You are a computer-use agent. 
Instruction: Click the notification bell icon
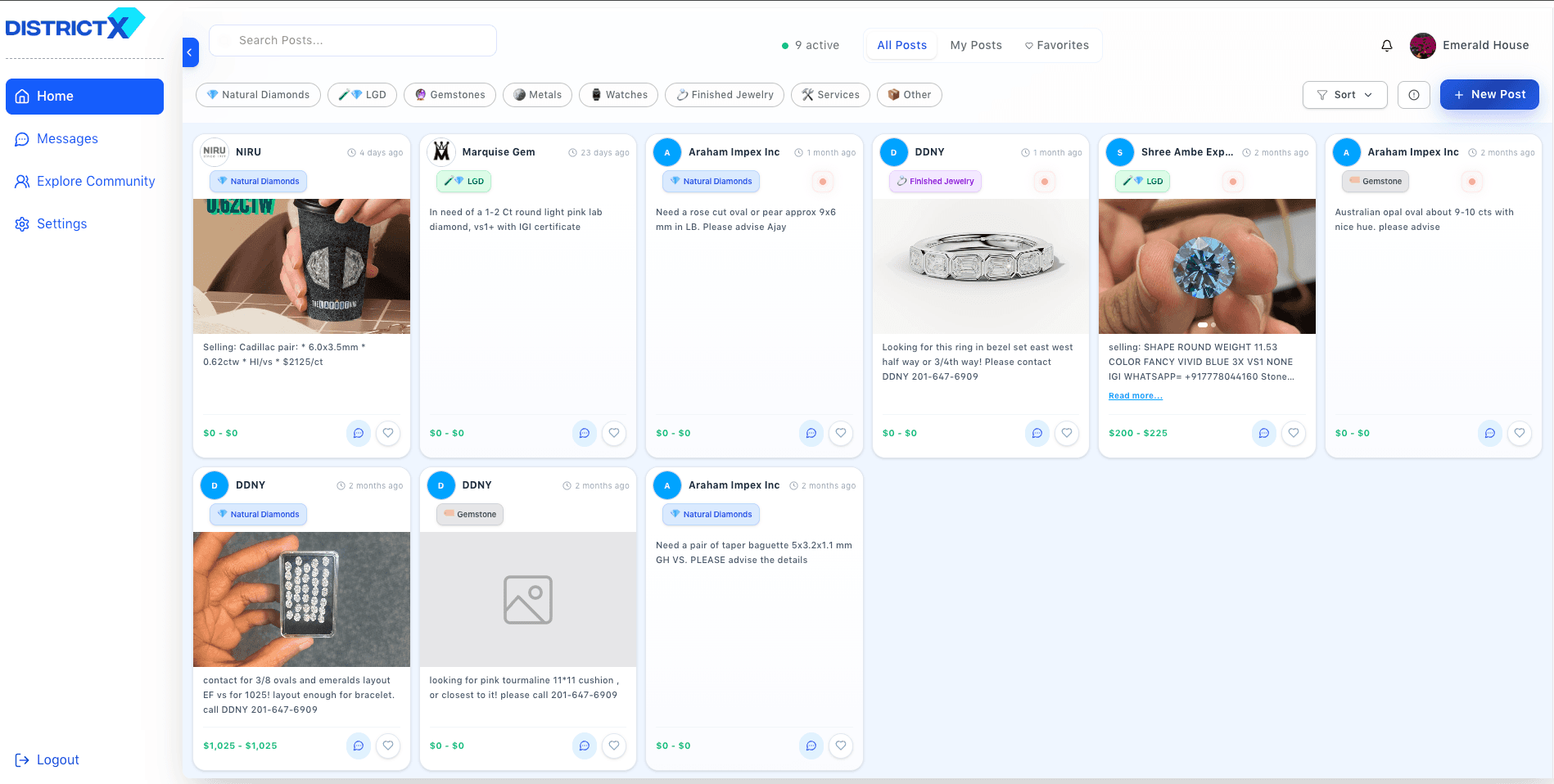pyautogui.click(x=1386, y=47)
